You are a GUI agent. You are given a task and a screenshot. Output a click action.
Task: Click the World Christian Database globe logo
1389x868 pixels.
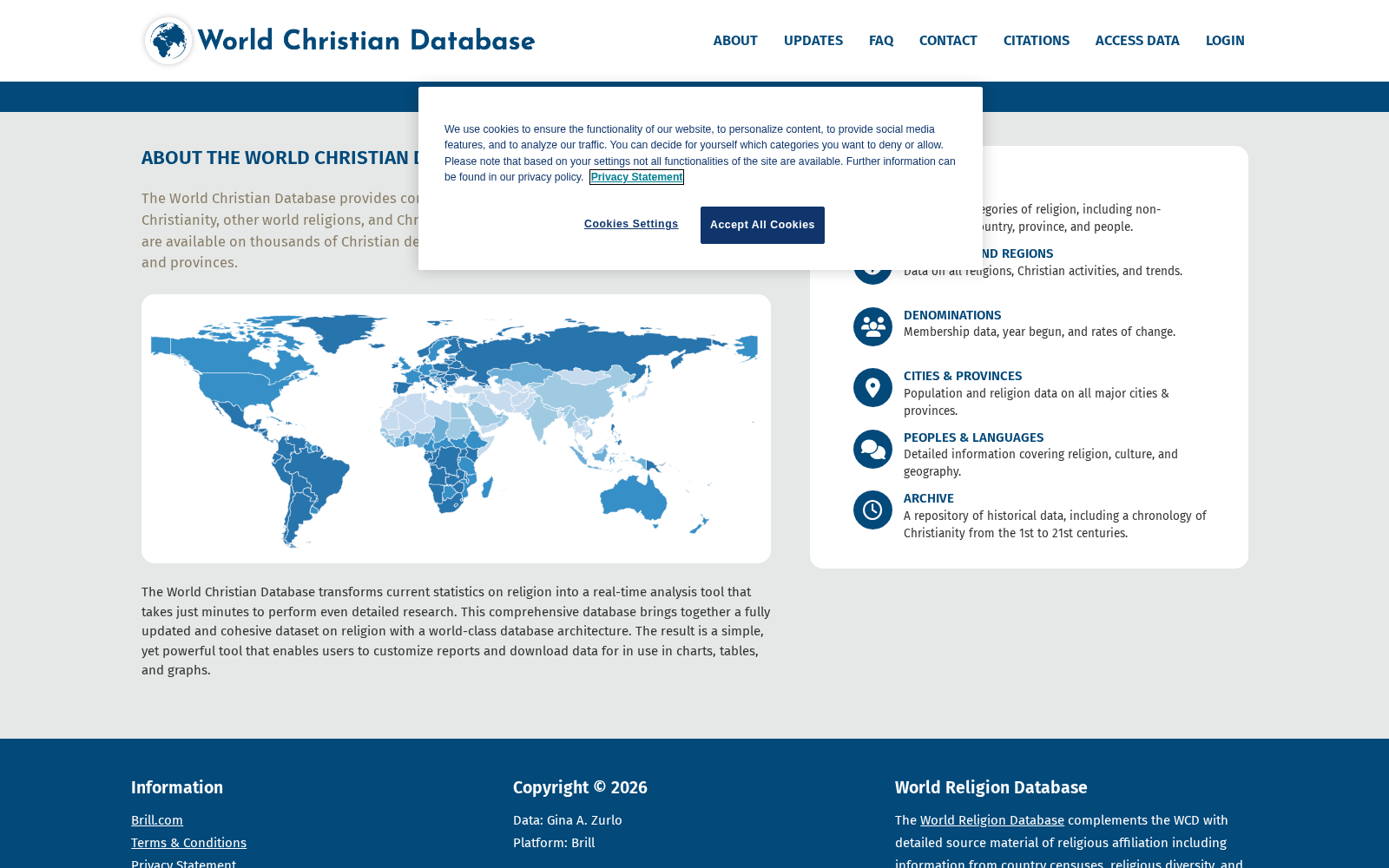pos(168,41)
